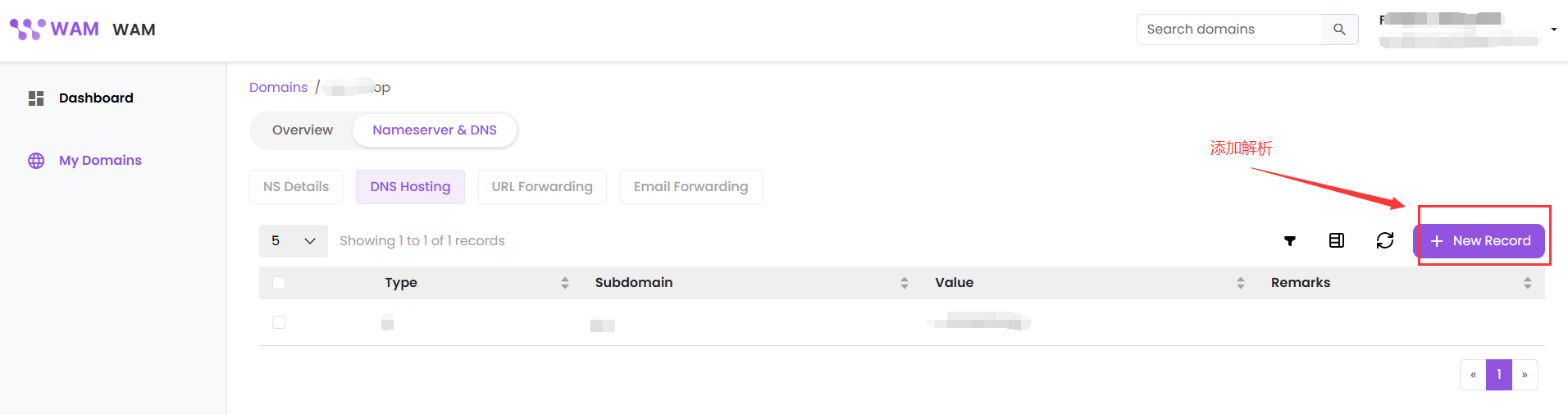Viewport: 1568px width, 415px height.
Task: Click the search magnifier icon
Action: point(1339,30)
